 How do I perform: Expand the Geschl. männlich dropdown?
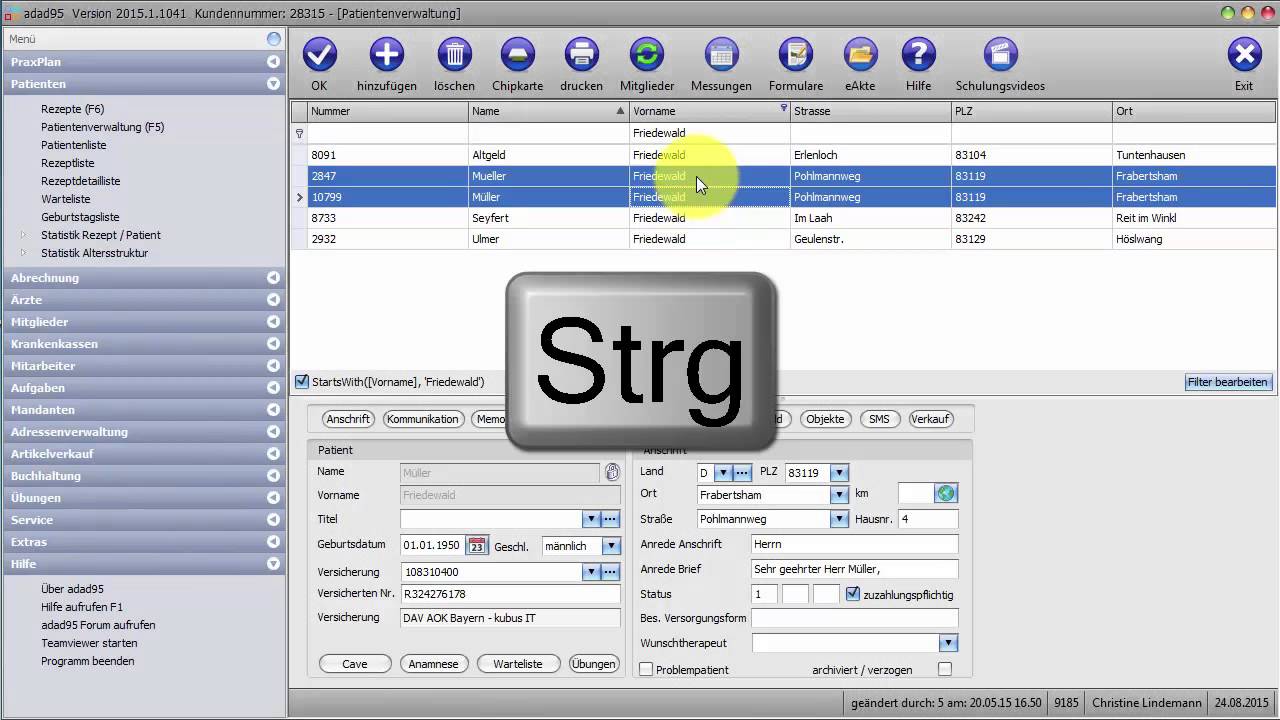(x=610, y=546)
